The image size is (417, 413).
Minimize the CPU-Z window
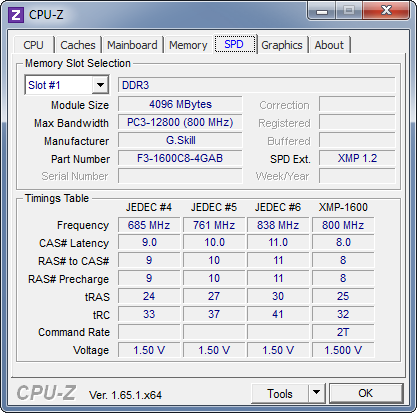tap(322, 12)
